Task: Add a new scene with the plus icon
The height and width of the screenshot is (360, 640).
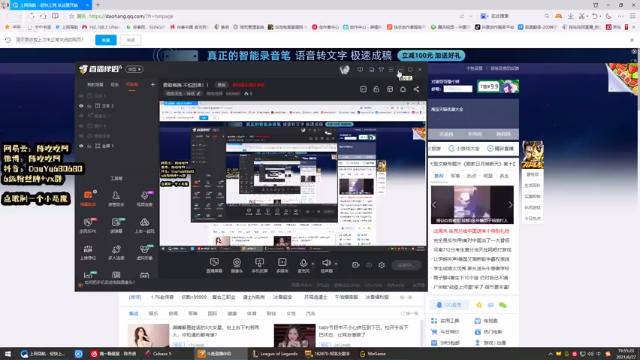Action: coord(153,84)
